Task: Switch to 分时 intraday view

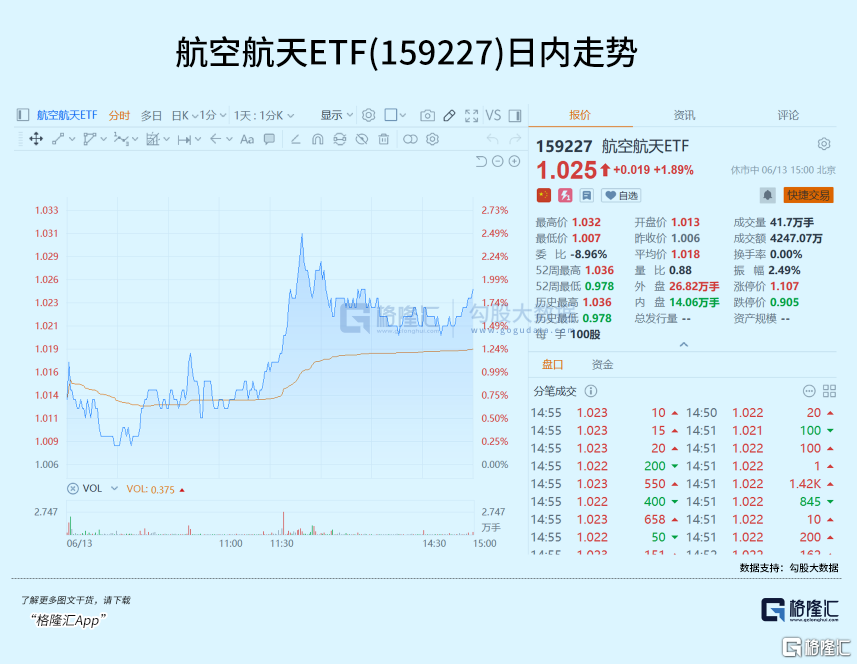Action: [x=119, y=115]
